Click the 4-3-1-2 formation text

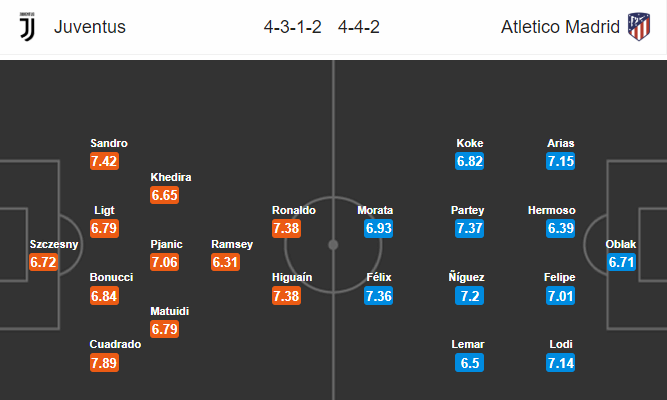292,27
